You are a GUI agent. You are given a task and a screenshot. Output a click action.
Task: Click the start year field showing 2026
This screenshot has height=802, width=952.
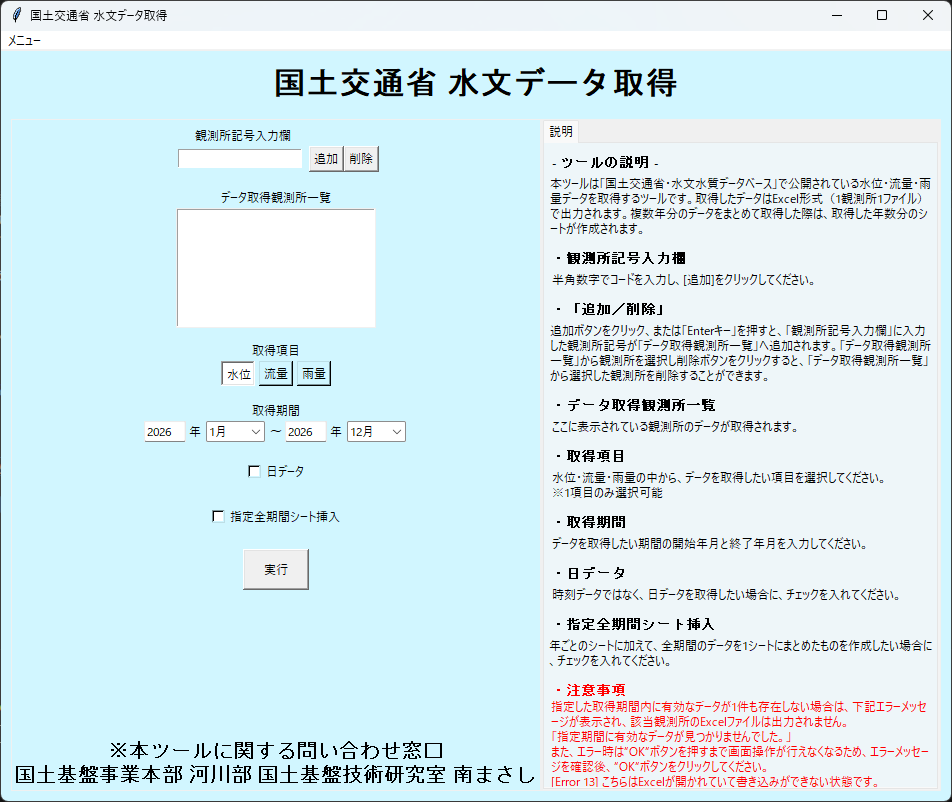coord(164,431)
